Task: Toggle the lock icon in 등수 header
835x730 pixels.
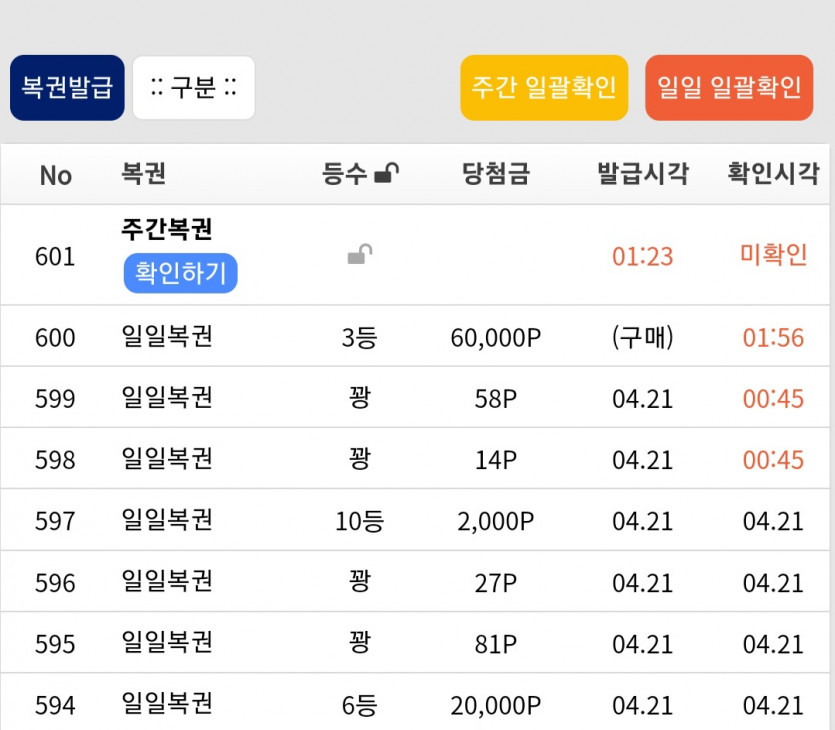Action: click(x=387, y=173)
